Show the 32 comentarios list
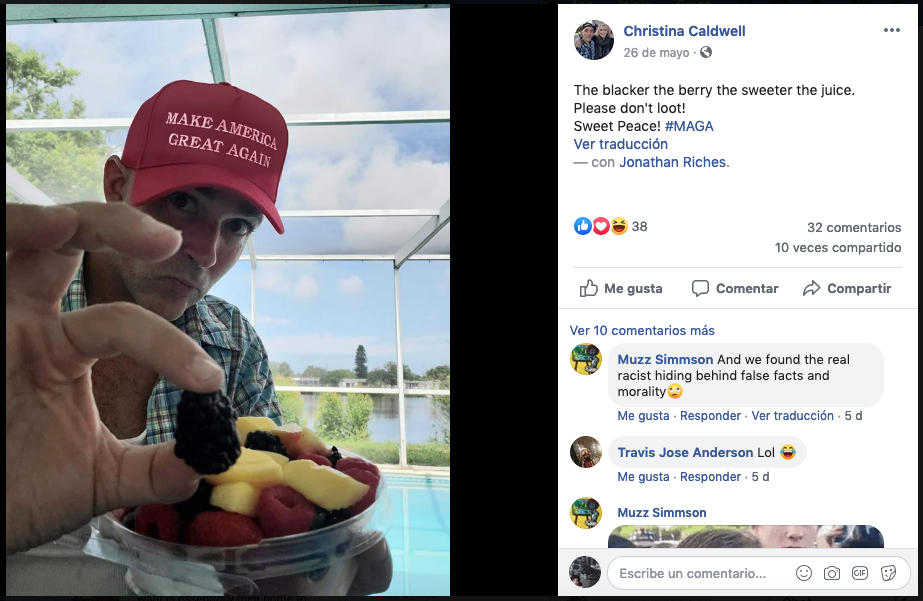923x601 pixels. point(854,227)
